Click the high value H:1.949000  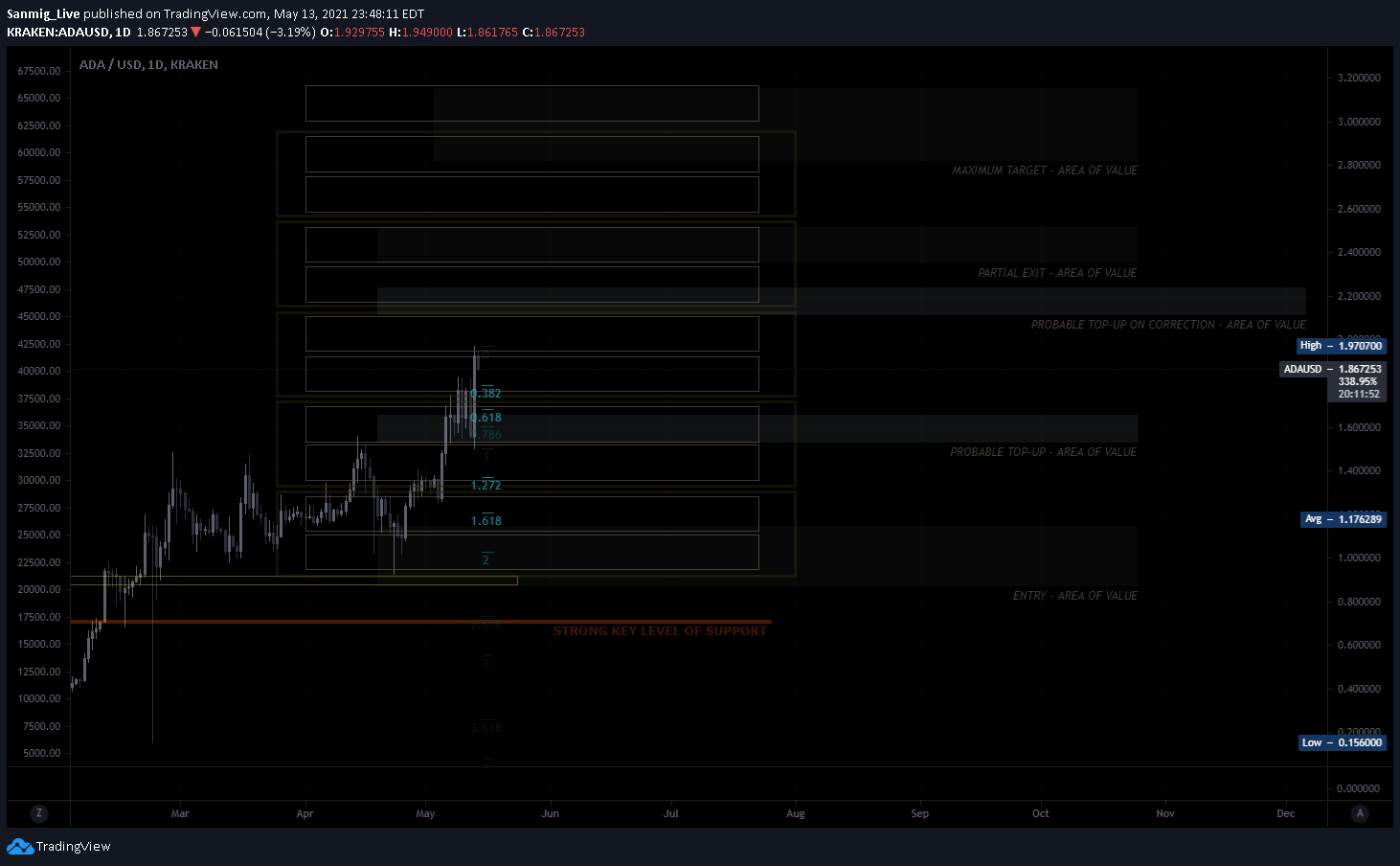[x=420, y=32]
